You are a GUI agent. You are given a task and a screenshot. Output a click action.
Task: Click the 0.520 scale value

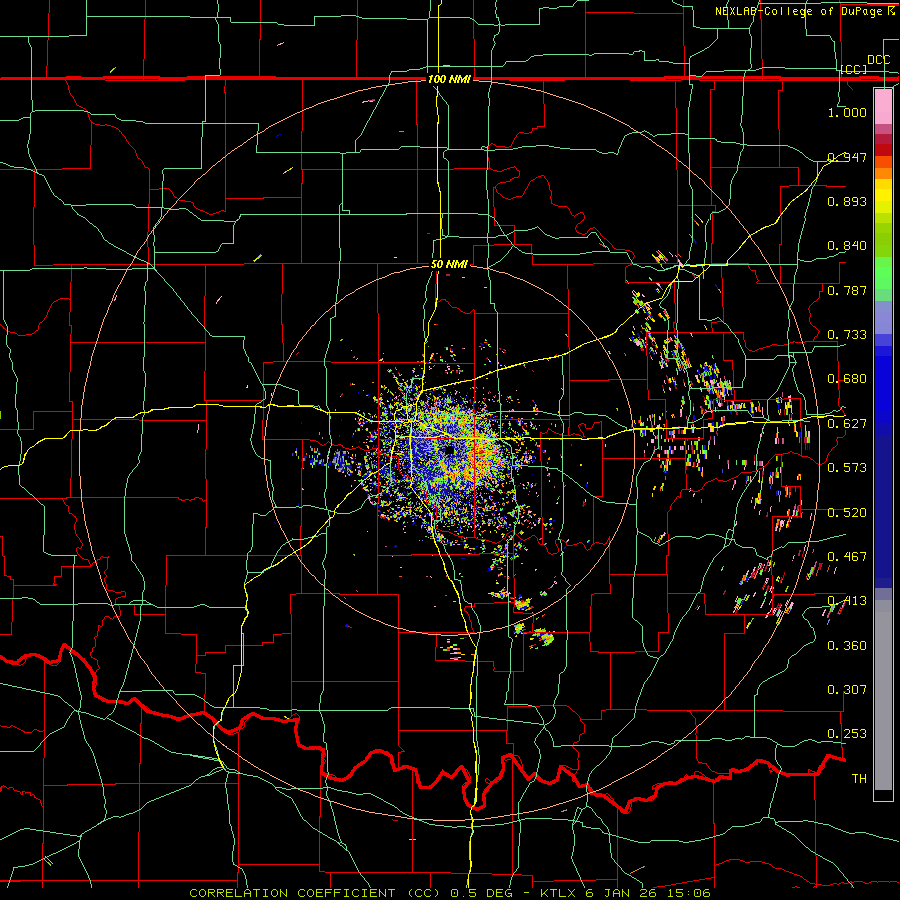click(x=847, y=513)
